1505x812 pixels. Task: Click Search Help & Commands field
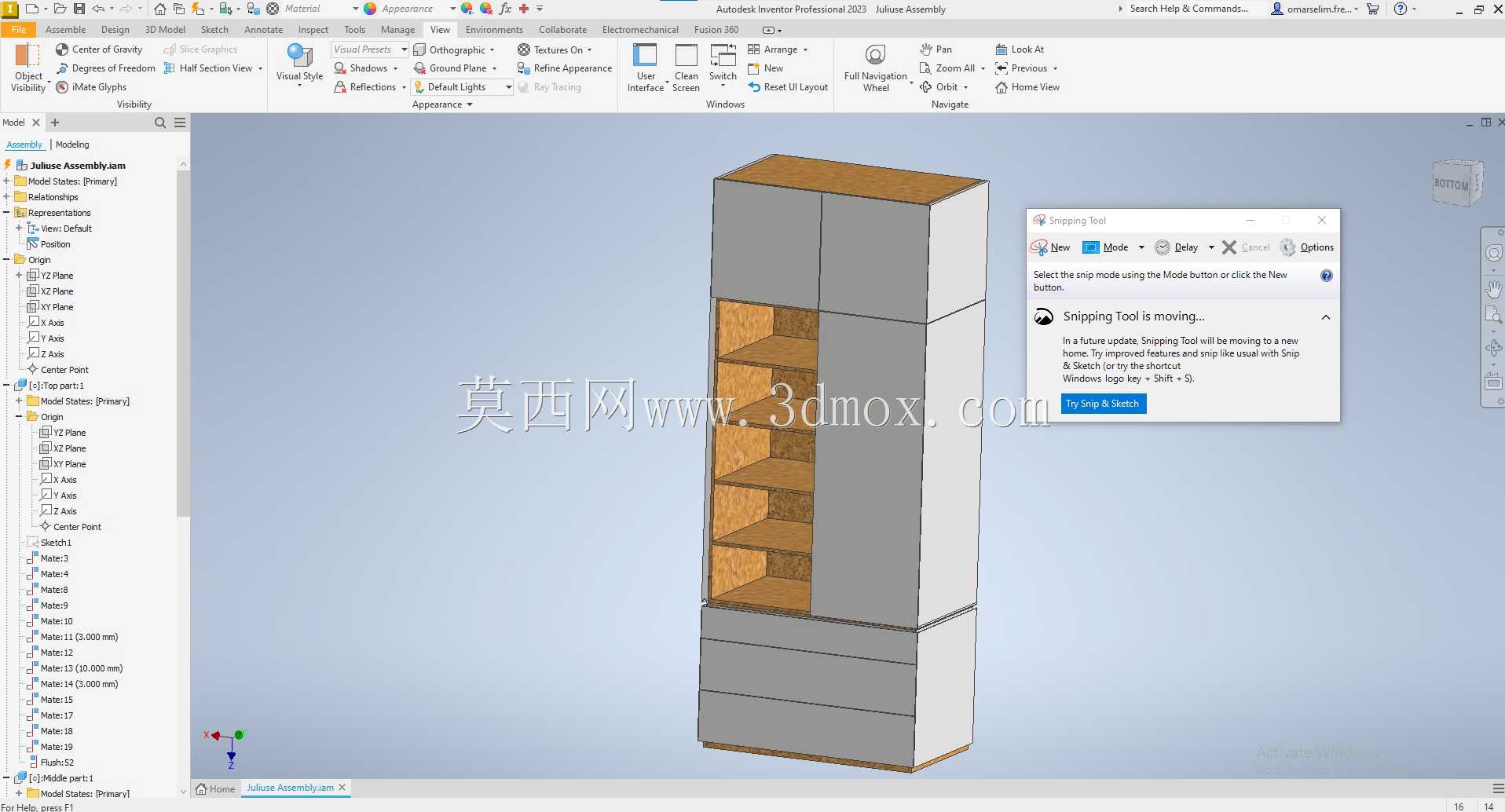(x=1188, y=9)
